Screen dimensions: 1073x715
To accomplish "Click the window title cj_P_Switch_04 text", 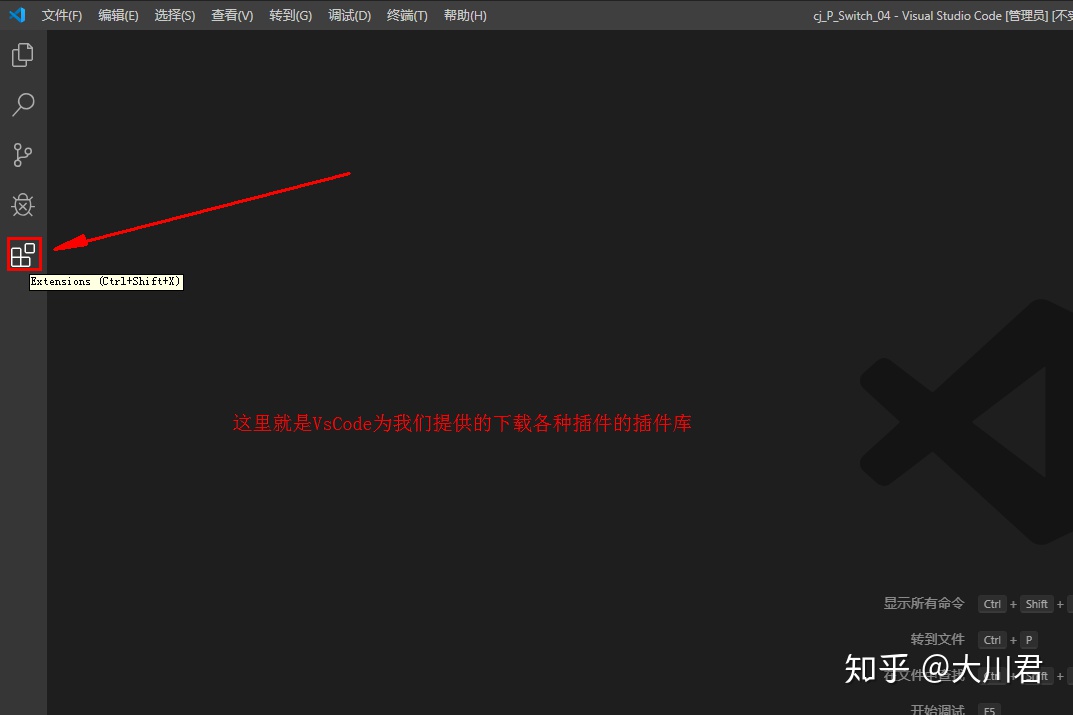I will pyautogui.click(x=851, y=16).
